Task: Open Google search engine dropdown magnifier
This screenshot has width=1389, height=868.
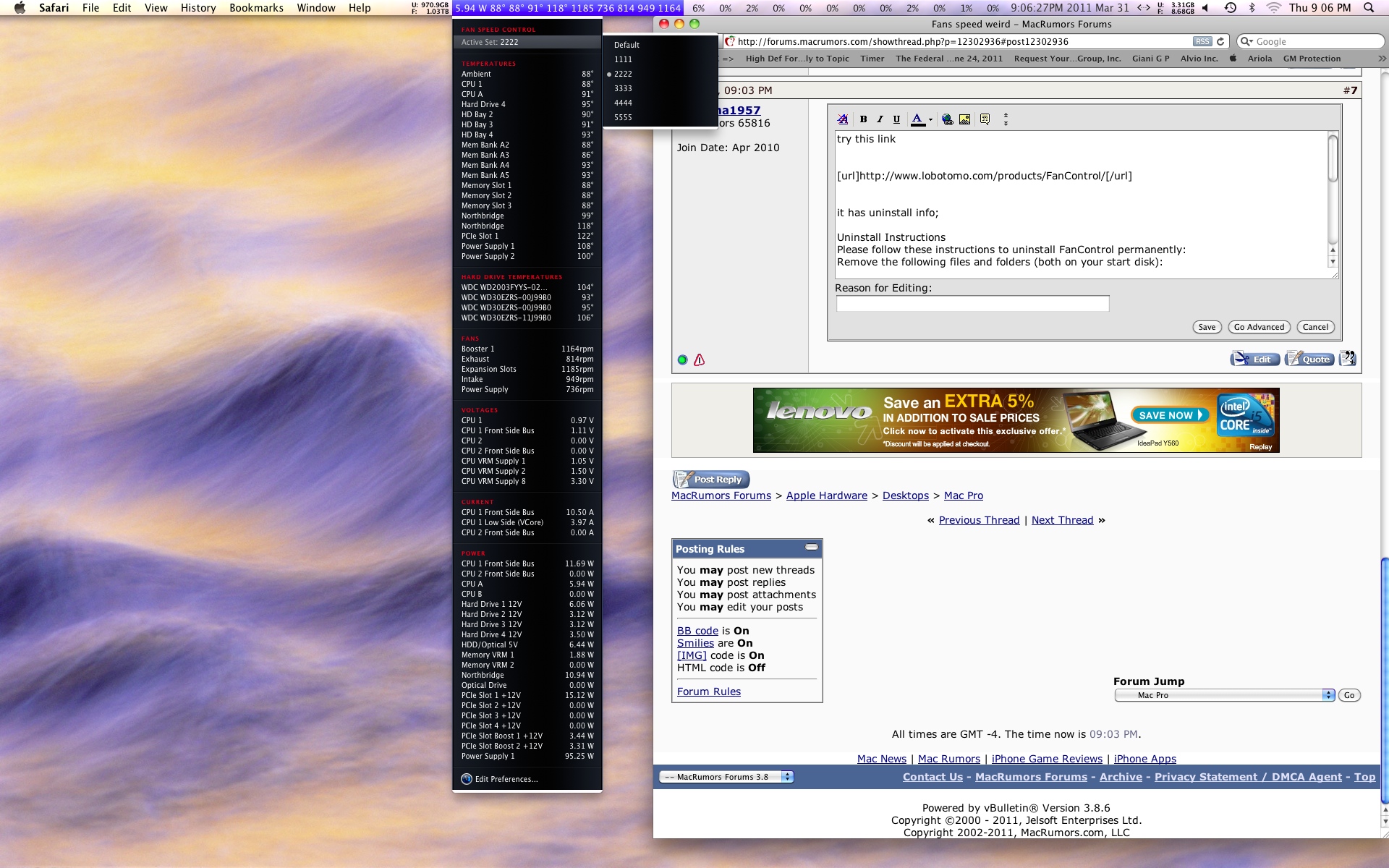Action: pyautogui.click(x=1247, y=41)
